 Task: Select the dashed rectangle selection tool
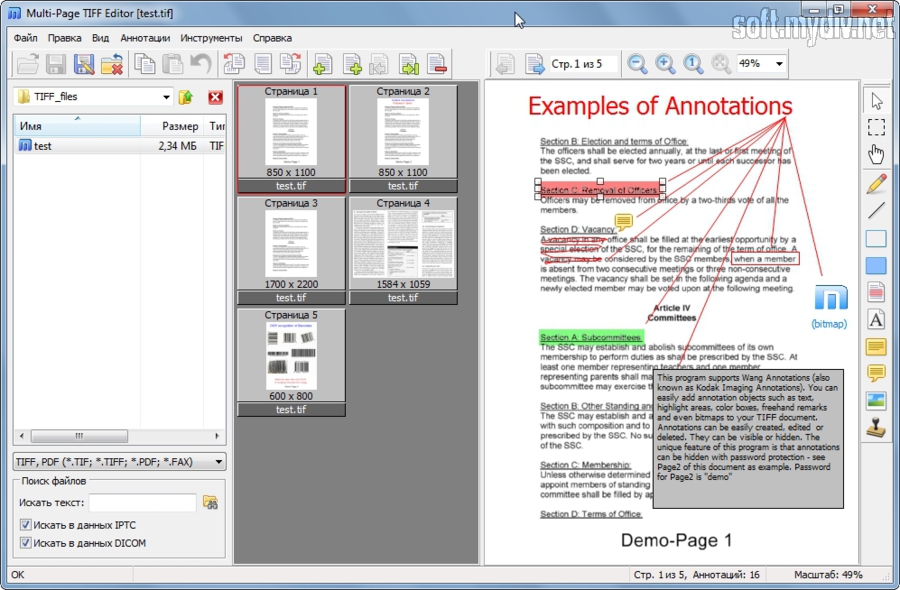pos(876,127)
